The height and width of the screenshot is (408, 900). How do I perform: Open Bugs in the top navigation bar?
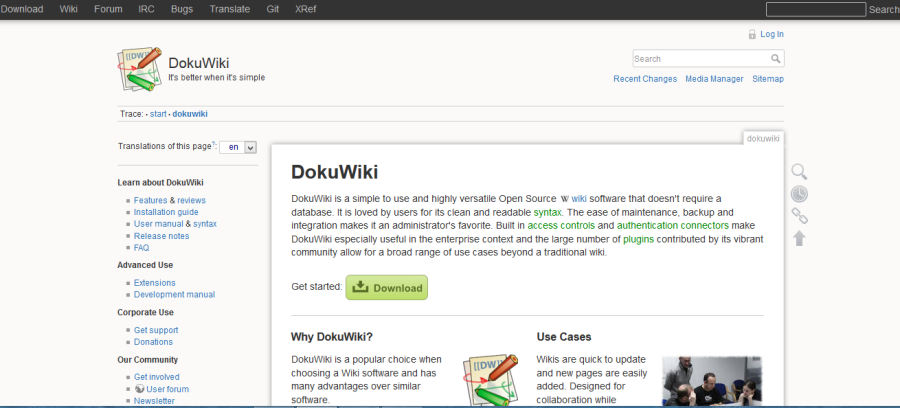pyautogui.click(x=182, y=9)
